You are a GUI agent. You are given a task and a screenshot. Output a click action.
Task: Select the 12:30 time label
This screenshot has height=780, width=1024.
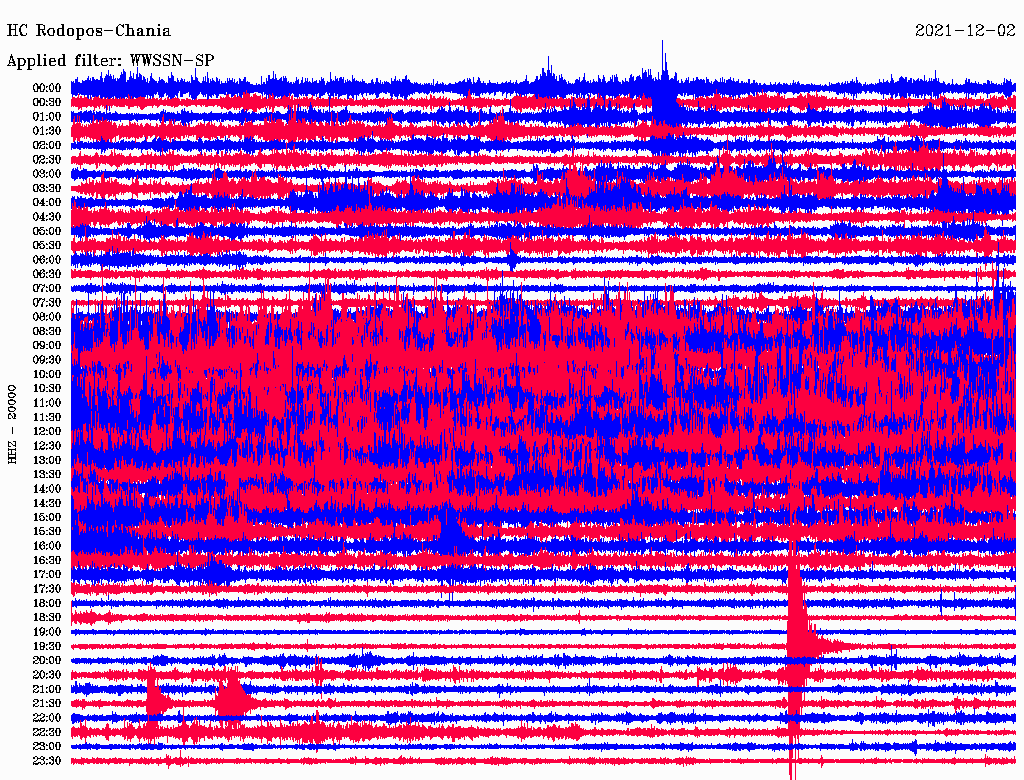pyautogui.click(x=46, y=446)
